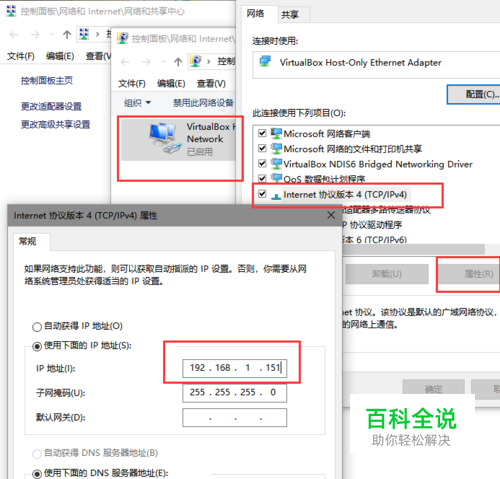Go back in Network and Sharing Center window
500x479 pixels.
point(14,34)
